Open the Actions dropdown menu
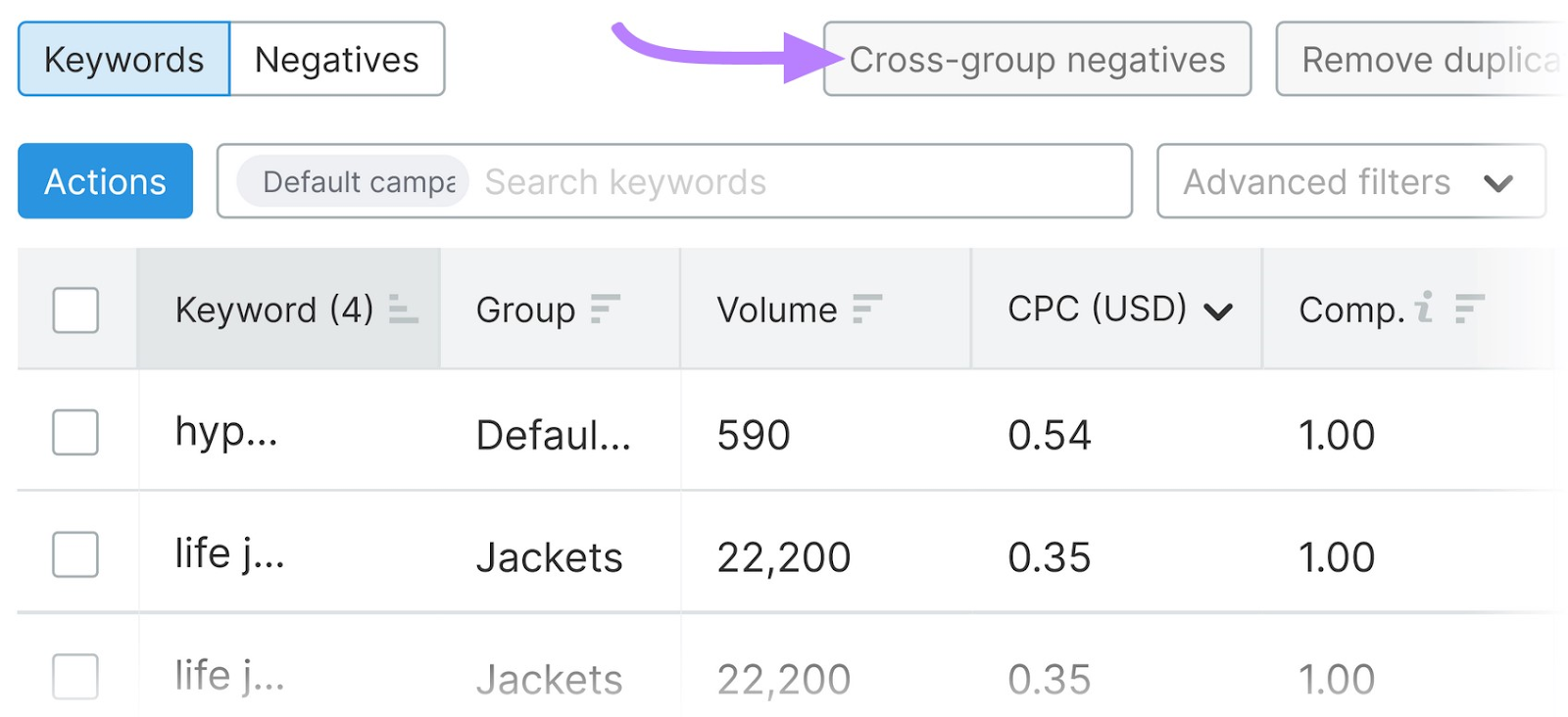The image size is (1568, 717). (x=105, y=181)
